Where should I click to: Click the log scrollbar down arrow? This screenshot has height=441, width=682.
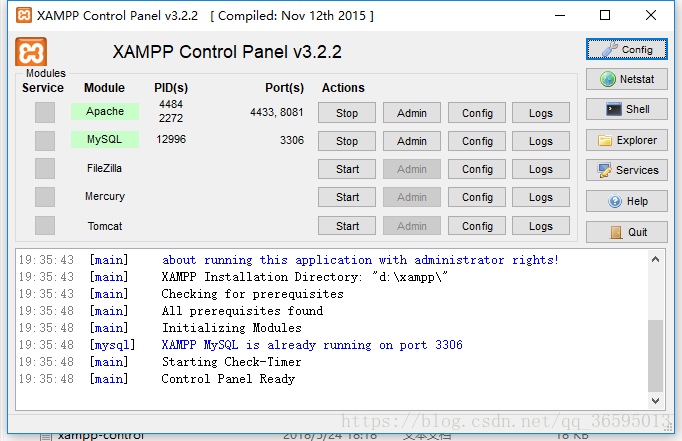click(x=655, y=401)
